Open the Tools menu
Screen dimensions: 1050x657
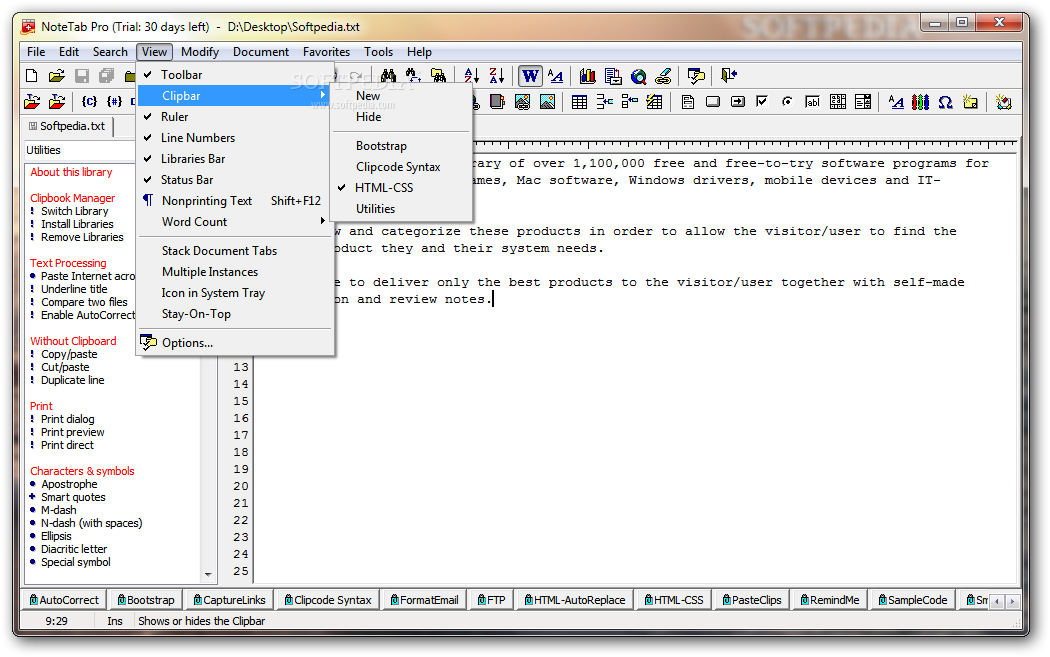coord(378,52)
